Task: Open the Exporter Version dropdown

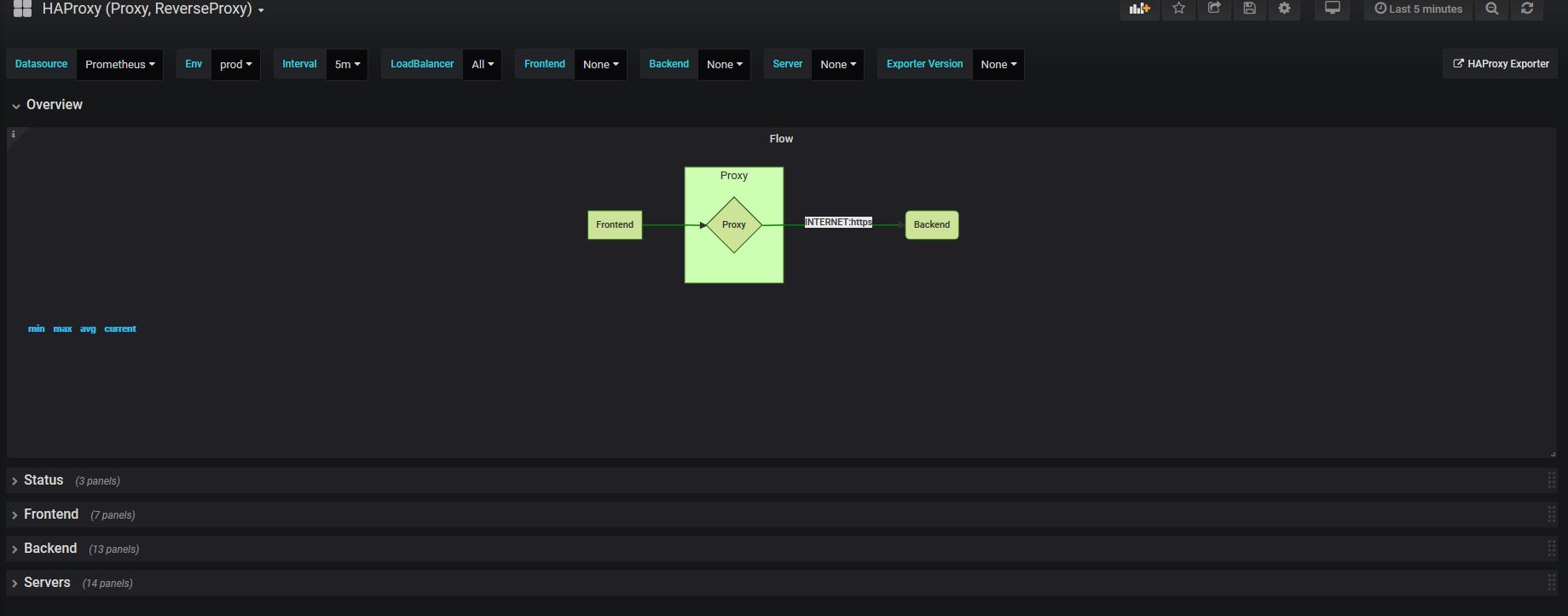Action: 998,65
